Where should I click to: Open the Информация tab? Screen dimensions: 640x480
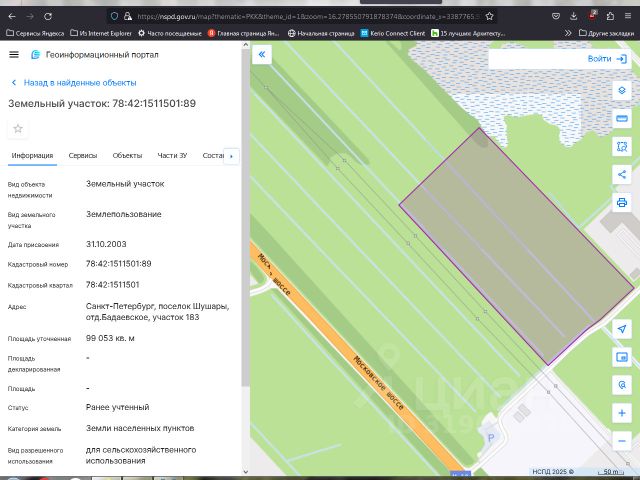tap(32, 156)
